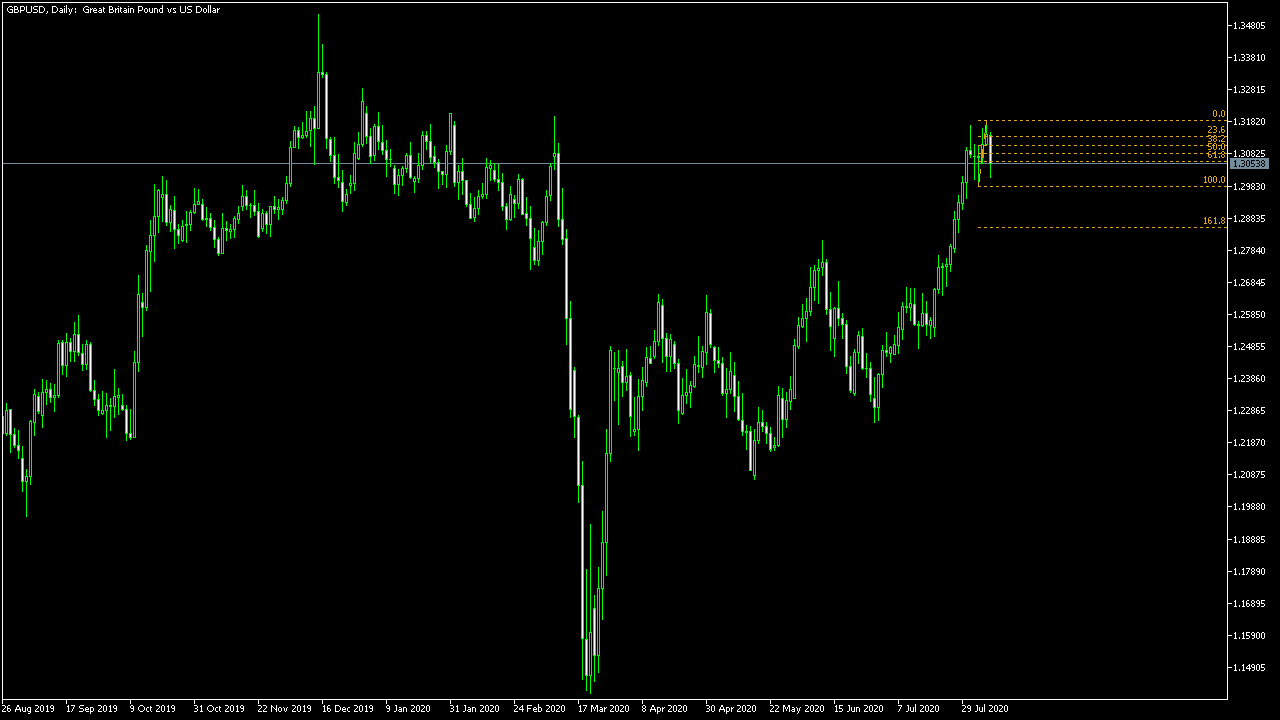Click price axis value 1.18885
This screenshot has height=720, width=1280.
1250,540
